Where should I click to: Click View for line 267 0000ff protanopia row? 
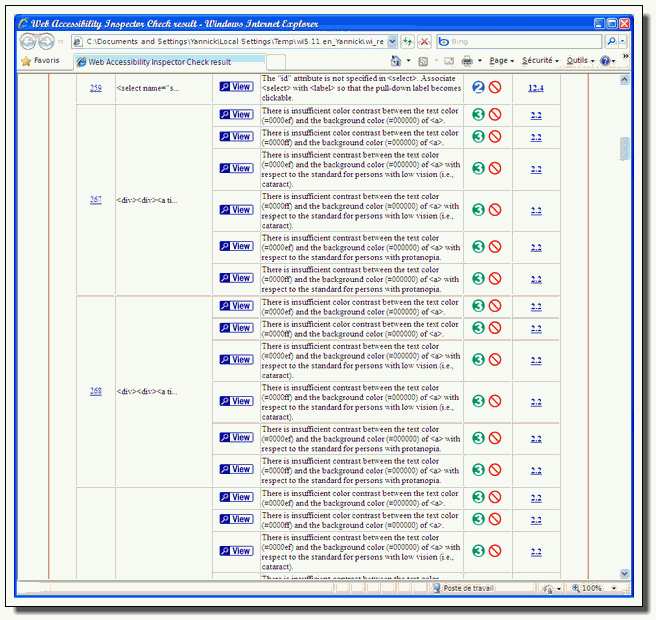point(236,278)
